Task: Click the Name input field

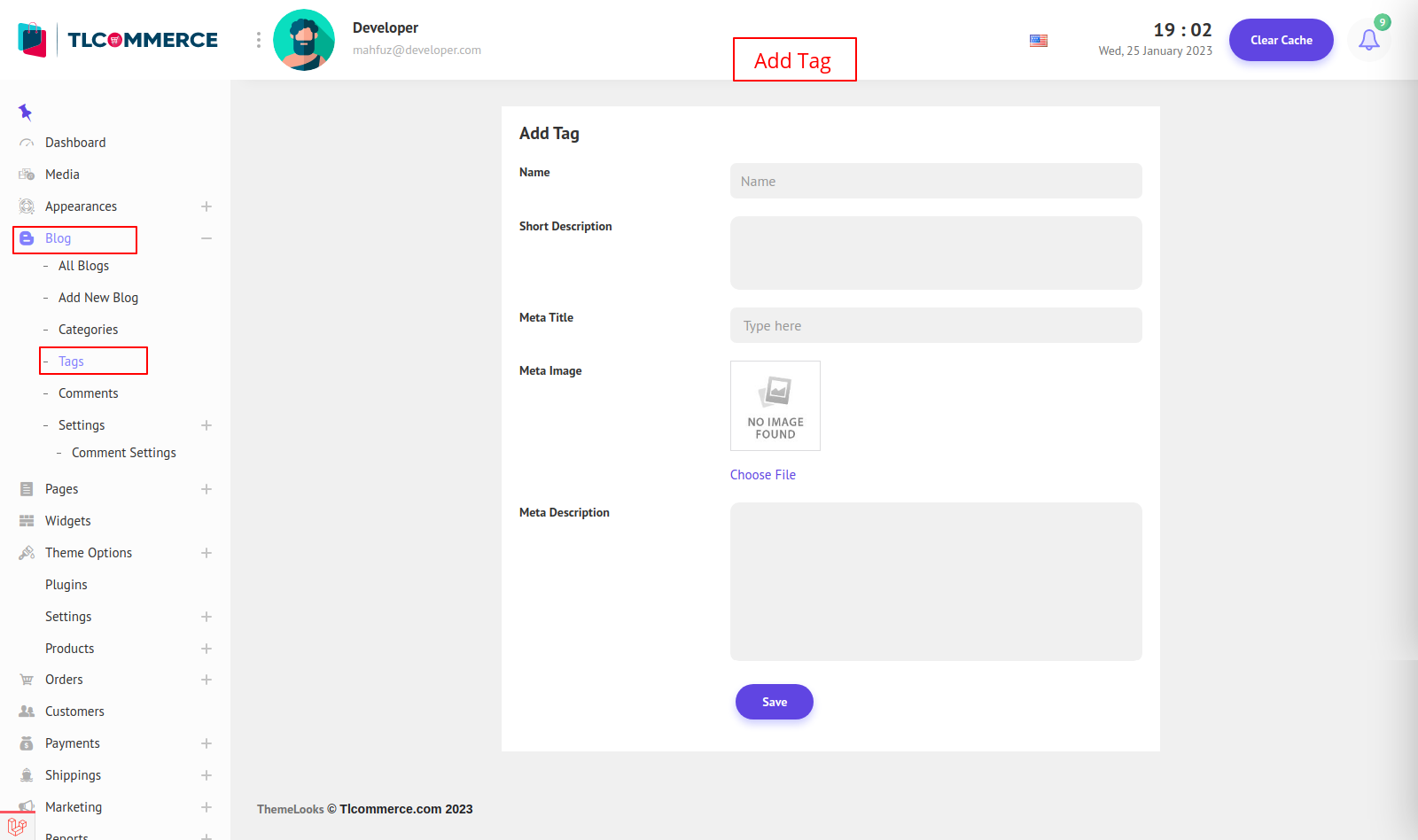Action: coord(936,181)
